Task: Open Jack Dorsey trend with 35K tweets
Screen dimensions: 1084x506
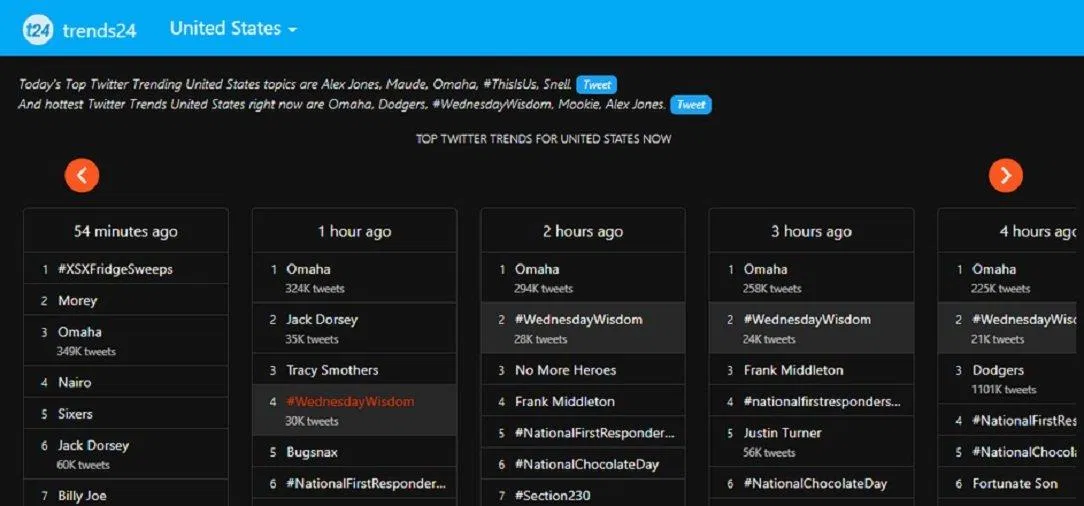Action: 321,319
